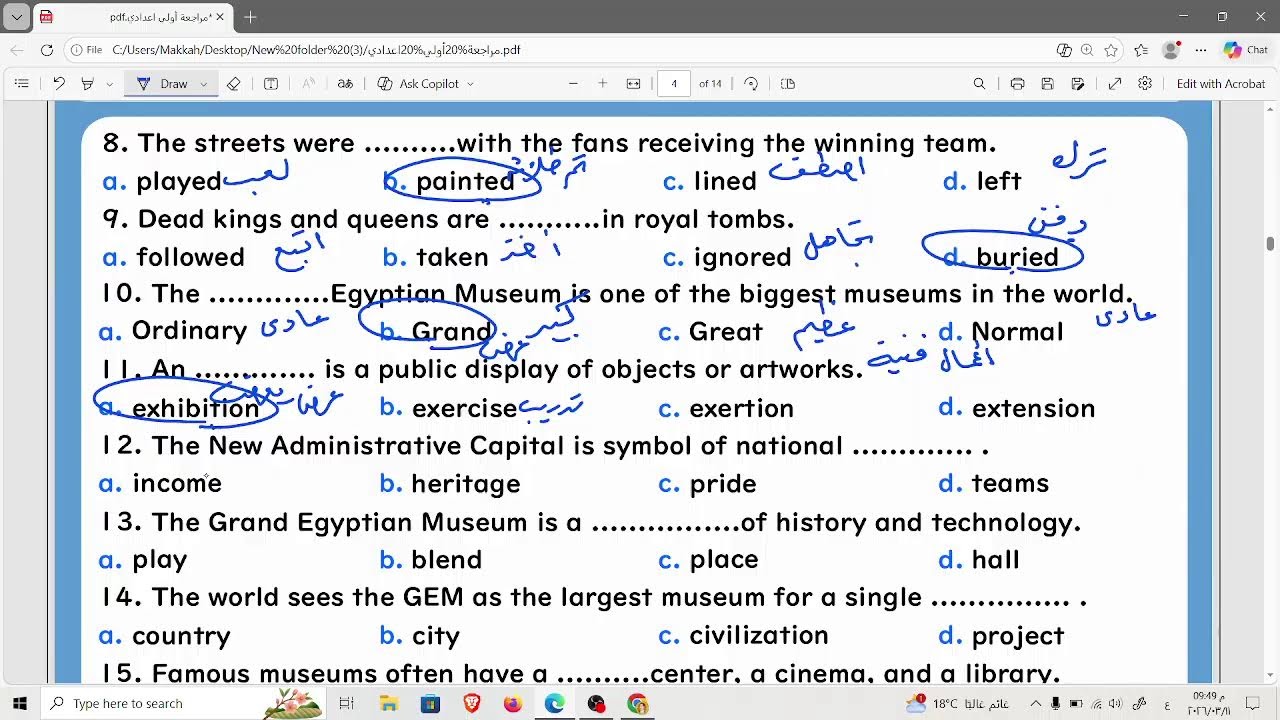Click the Add text tool icon

(x=271, y=84)
